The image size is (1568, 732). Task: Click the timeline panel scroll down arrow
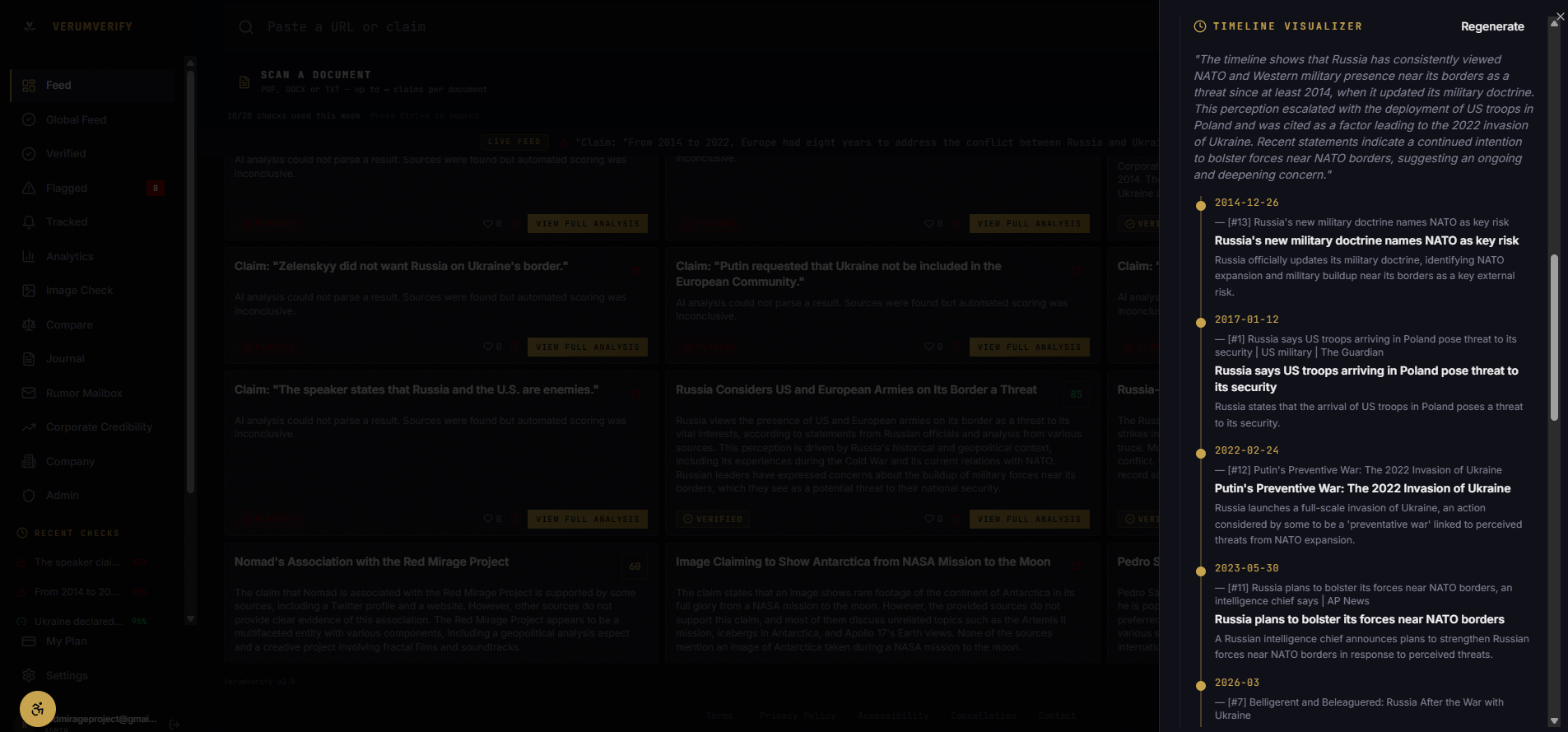pyautogui.click(x=1554, y=721)
